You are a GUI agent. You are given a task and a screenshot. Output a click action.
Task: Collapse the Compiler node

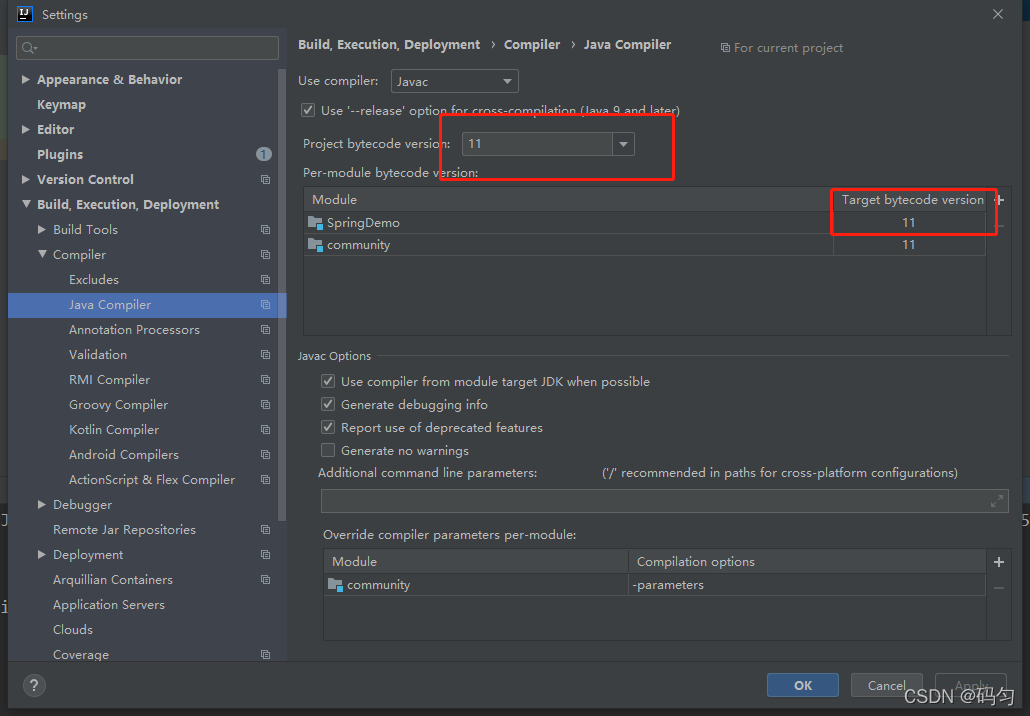click(x=42, y=254)
